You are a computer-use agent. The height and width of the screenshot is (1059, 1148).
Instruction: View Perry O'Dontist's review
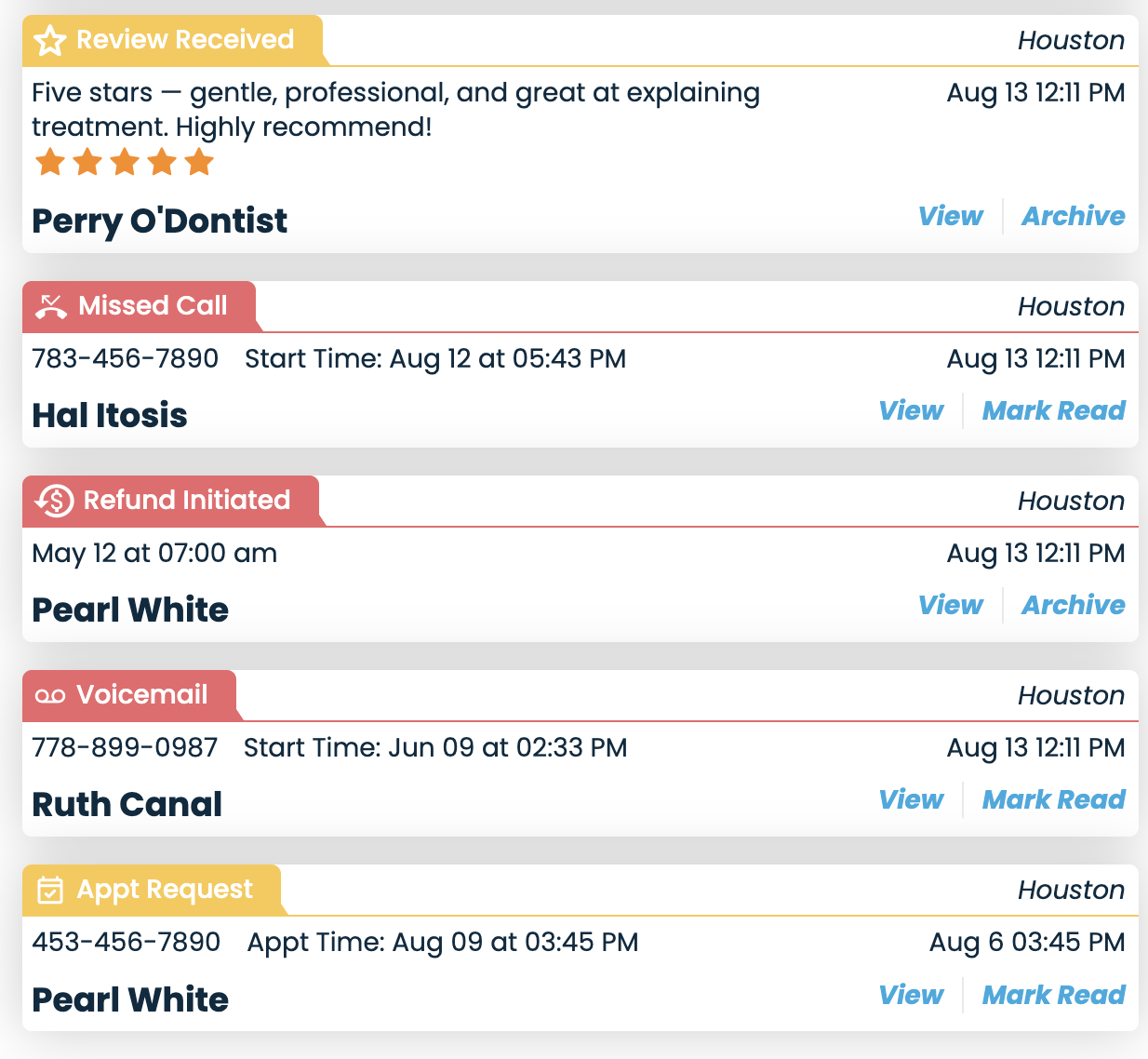(x=950, y=216)
